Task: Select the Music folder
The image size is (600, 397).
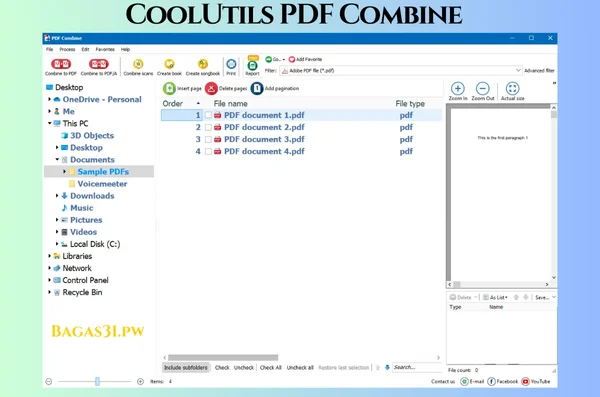Action: (82, 208)
